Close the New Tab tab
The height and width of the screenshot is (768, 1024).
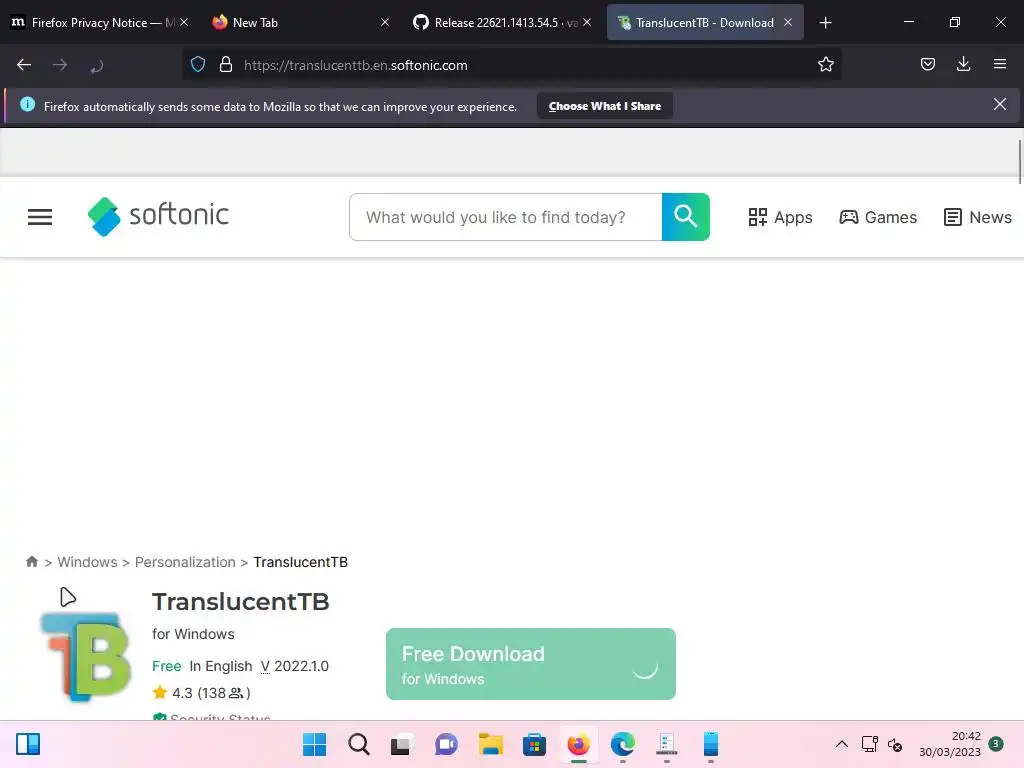pyautogui.click(x=385, y=23)
